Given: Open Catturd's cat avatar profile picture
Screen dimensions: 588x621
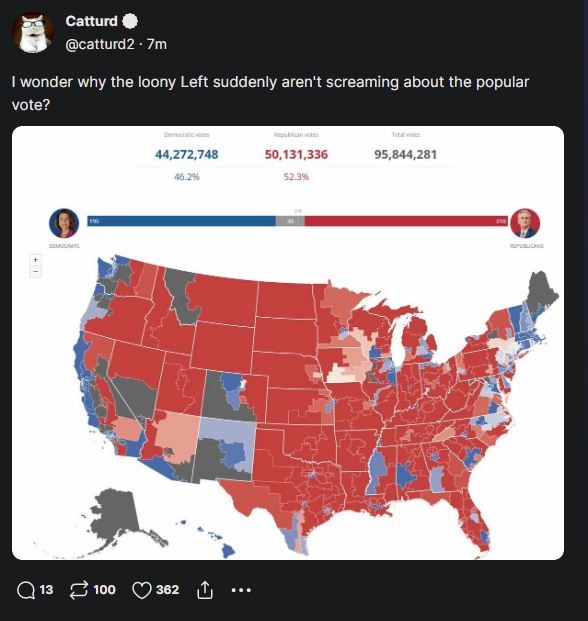Looking at the screenshot, I should 32,33.
